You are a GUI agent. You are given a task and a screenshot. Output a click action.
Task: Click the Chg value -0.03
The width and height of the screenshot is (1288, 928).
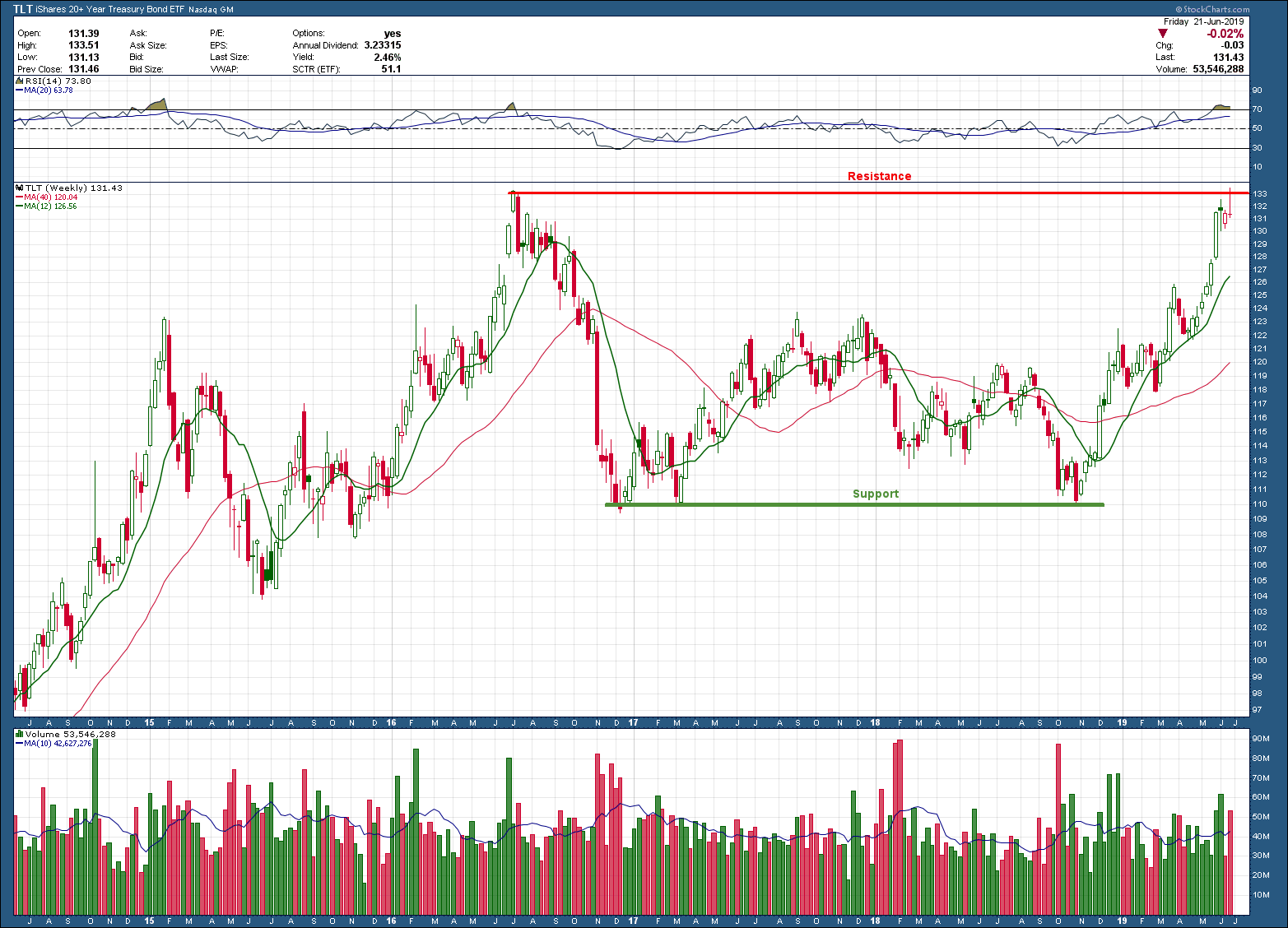tap(1233, 45)
